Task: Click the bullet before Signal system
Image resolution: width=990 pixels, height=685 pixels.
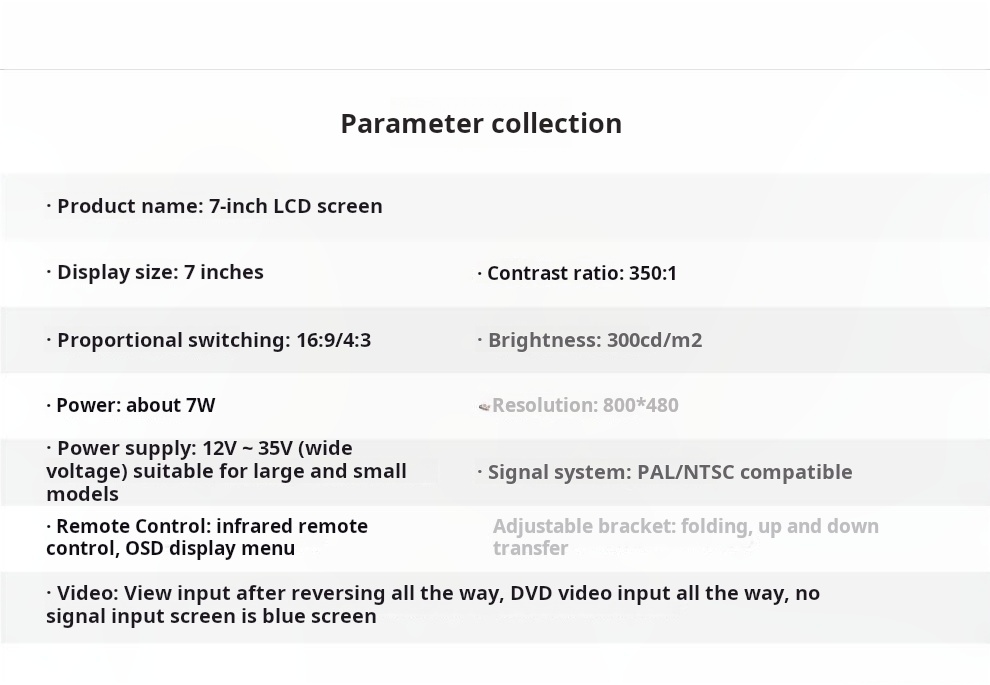Action: click(x=480, y=471)
